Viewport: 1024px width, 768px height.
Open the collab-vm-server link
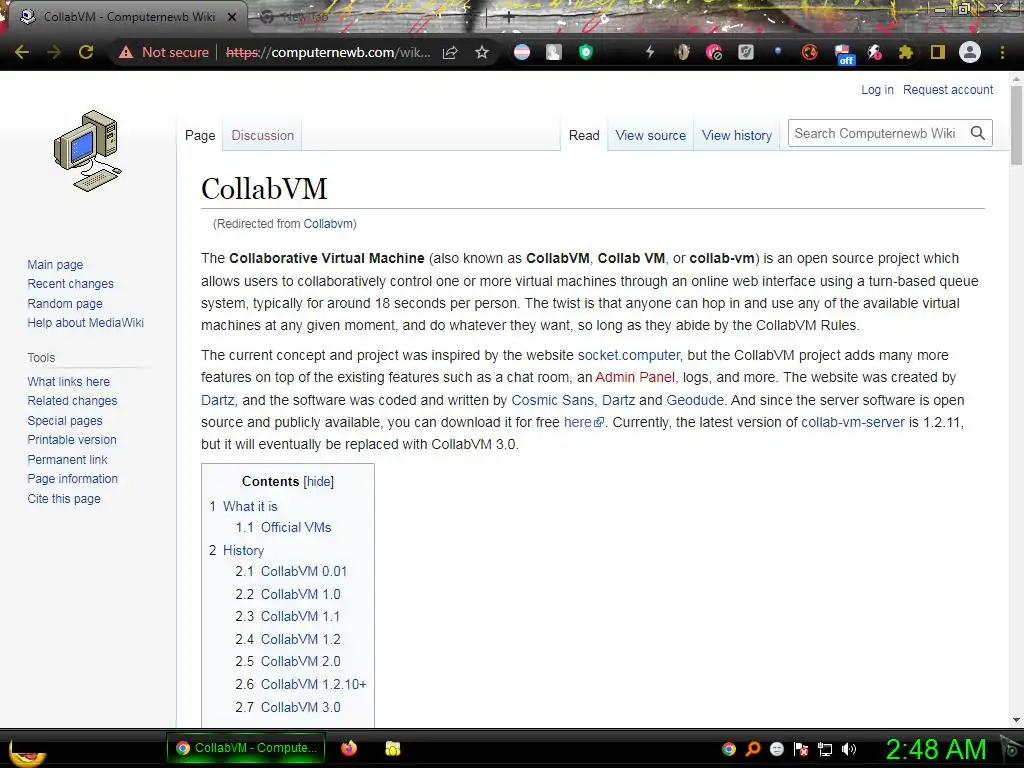[853, 422]
